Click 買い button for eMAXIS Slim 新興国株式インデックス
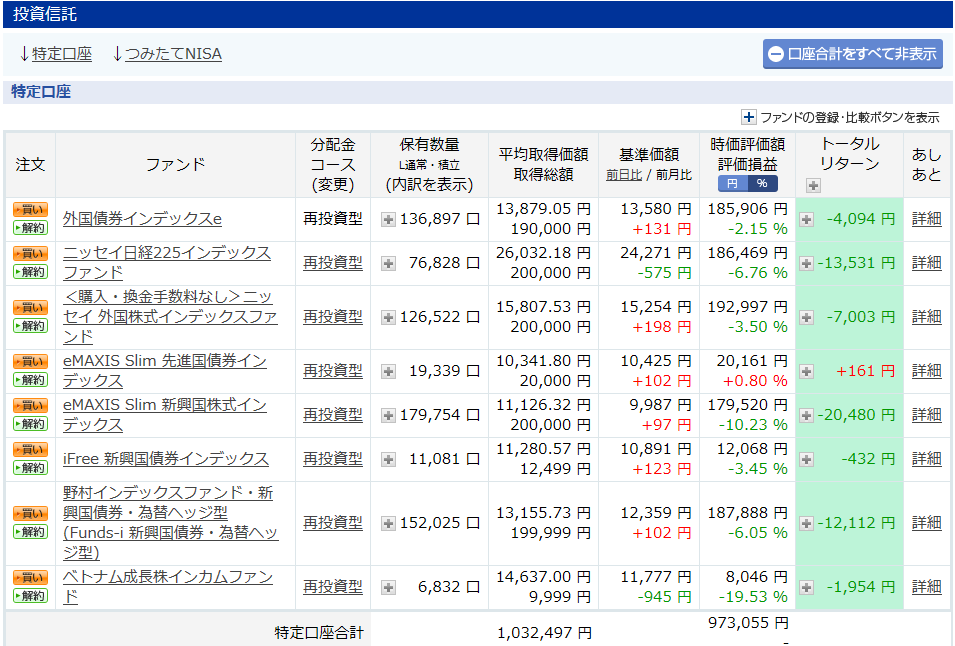The width and height of the screenshot is (955, 646). pos(30,406)
